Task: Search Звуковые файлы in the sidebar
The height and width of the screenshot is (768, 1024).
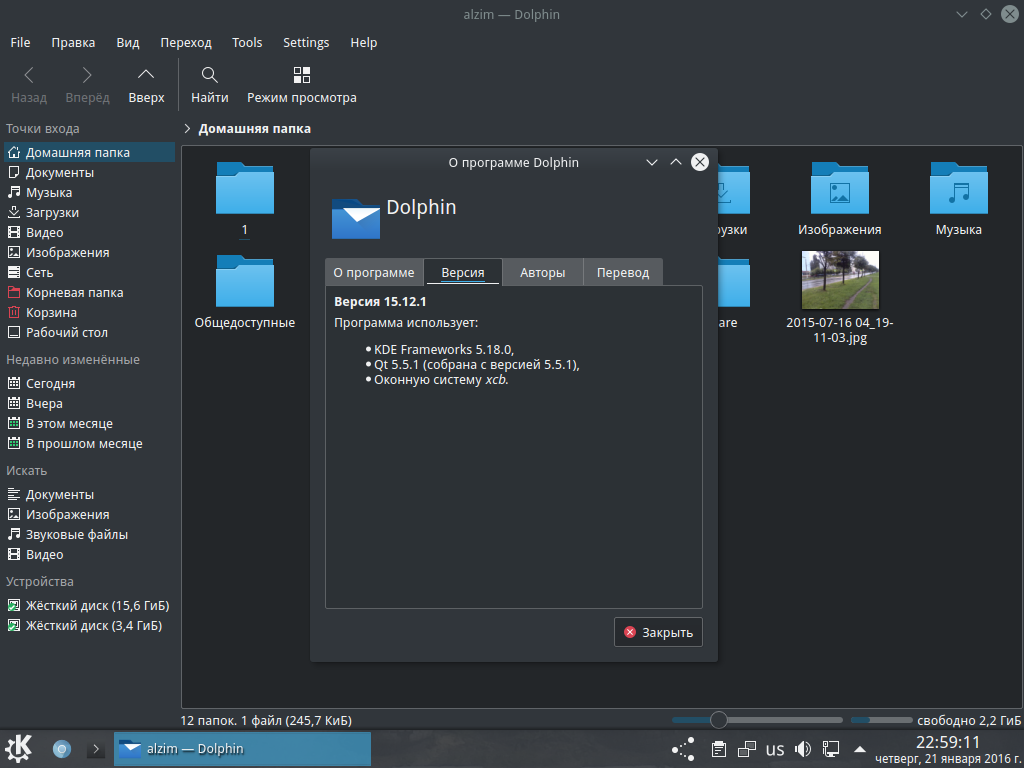Action: pos(89,534)
